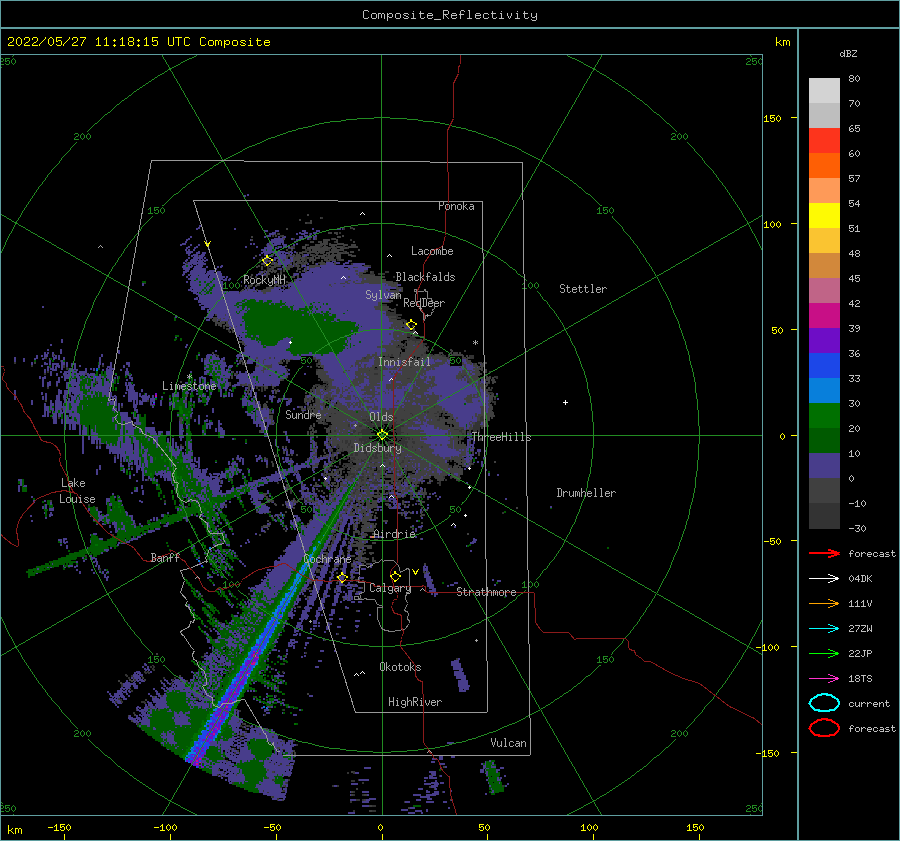Click the dBZ legend heading

coord(848,53)
